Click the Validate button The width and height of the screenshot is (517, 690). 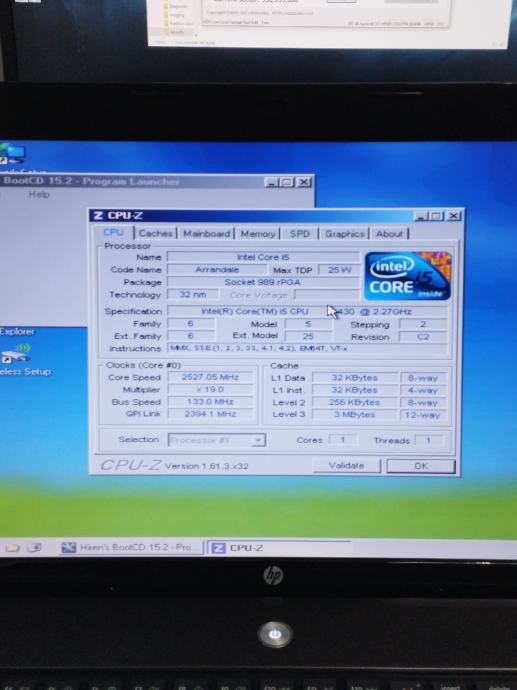pyautogui.click(x=346, y=466)
